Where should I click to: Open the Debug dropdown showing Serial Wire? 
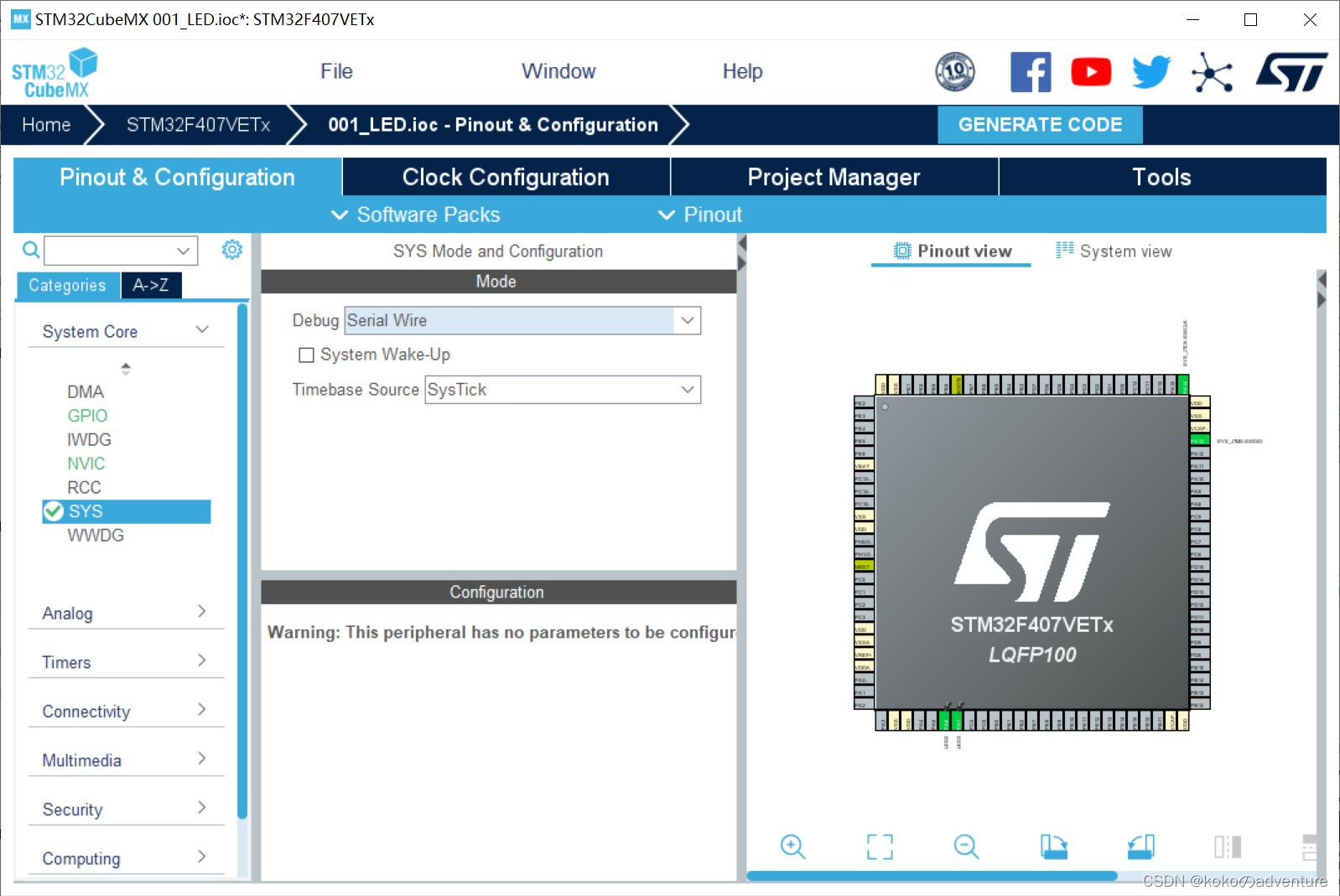point(688,320)
